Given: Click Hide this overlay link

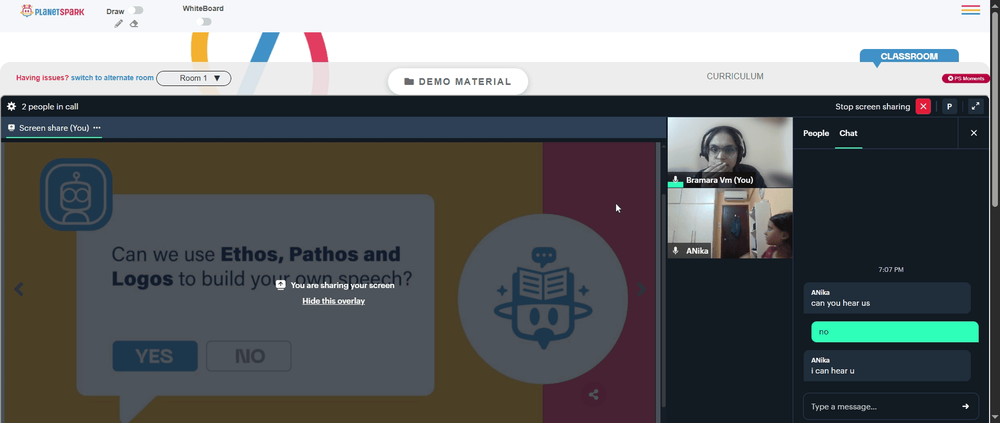Looking at the screenshot, I should pos(334,301).
